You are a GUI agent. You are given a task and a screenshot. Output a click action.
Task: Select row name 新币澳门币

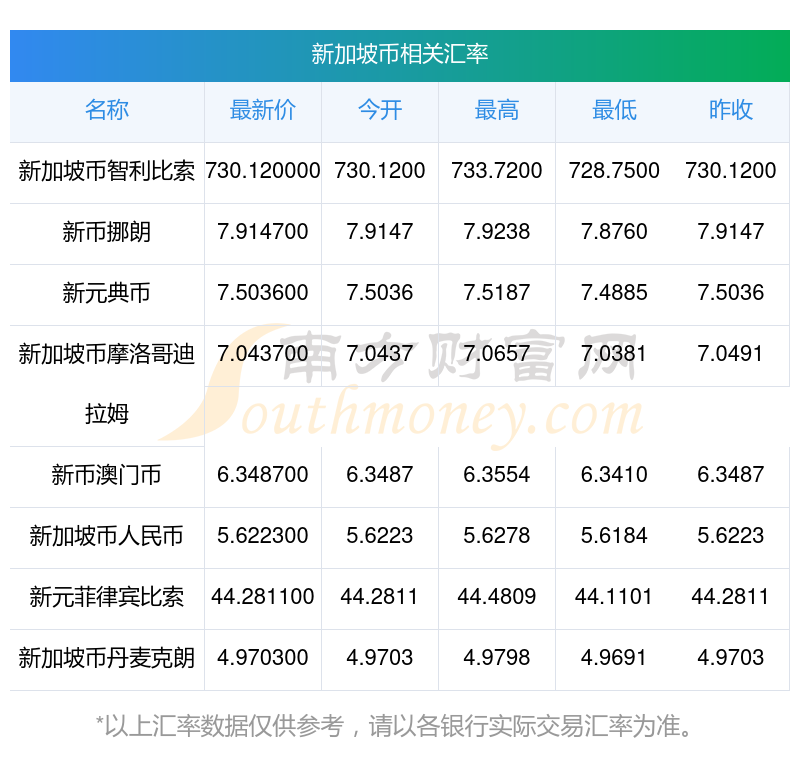tap(107, 475)
